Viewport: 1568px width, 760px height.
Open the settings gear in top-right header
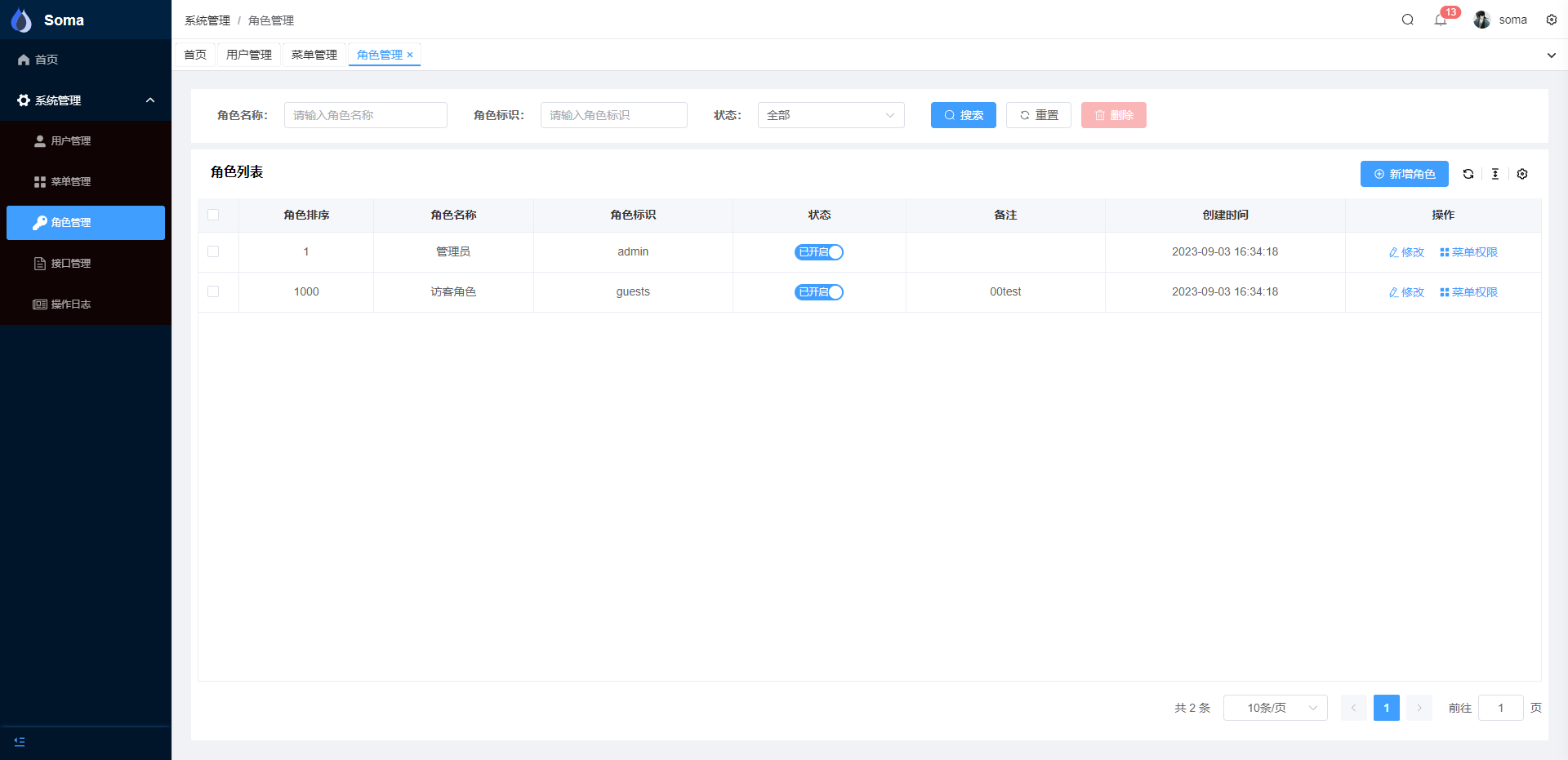[1551, 20]
